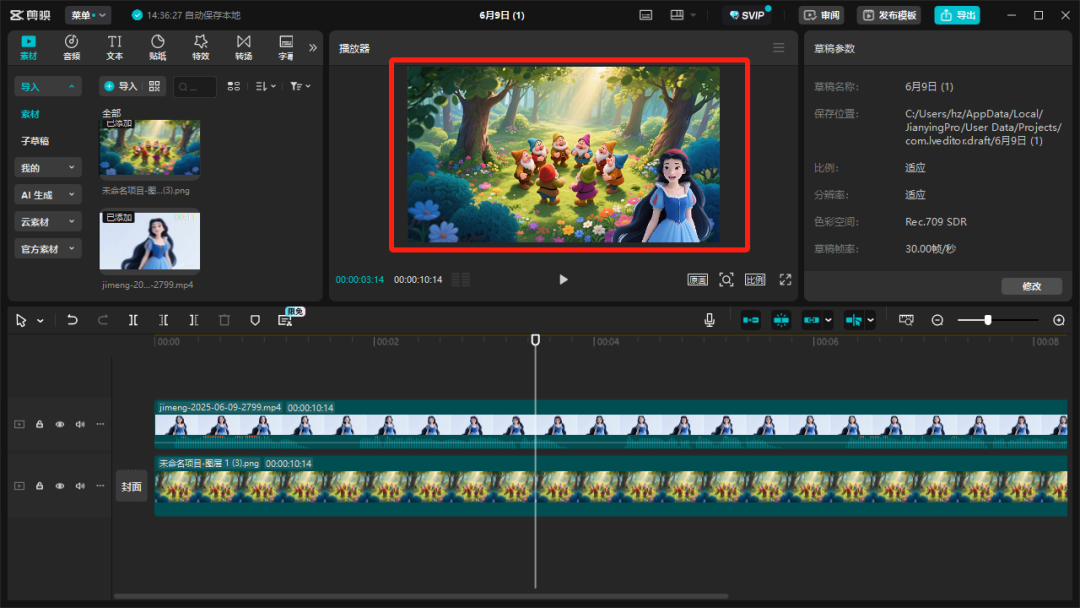Hide the jimeng video track with eye icon

point(59,424)
